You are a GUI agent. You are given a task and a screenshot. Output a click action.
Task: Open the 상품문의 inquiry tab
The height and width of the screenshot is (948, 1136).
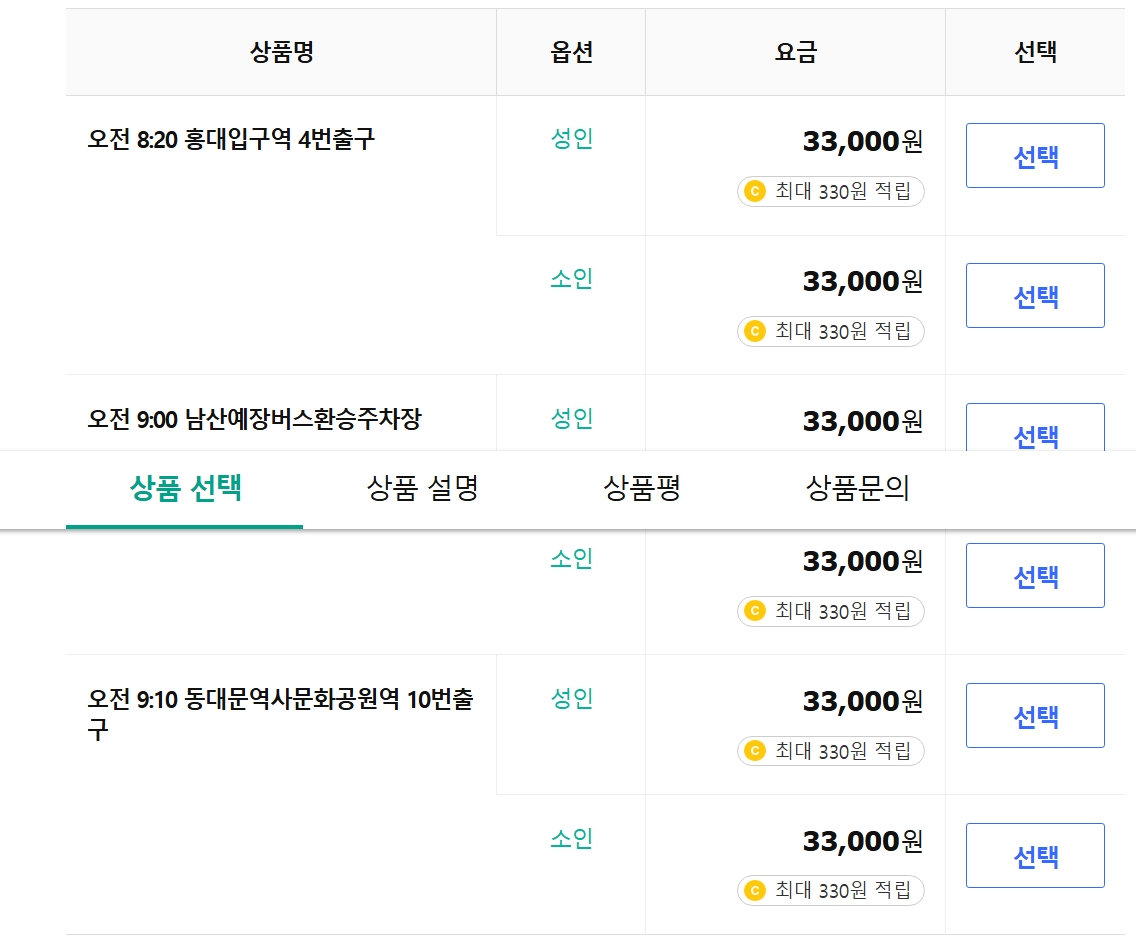[860, 489]
